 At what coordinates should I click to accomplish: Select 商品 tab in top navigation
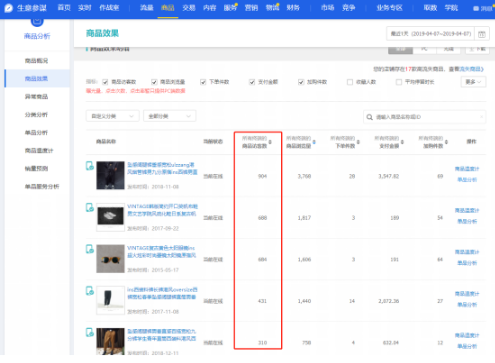(168, 8)
